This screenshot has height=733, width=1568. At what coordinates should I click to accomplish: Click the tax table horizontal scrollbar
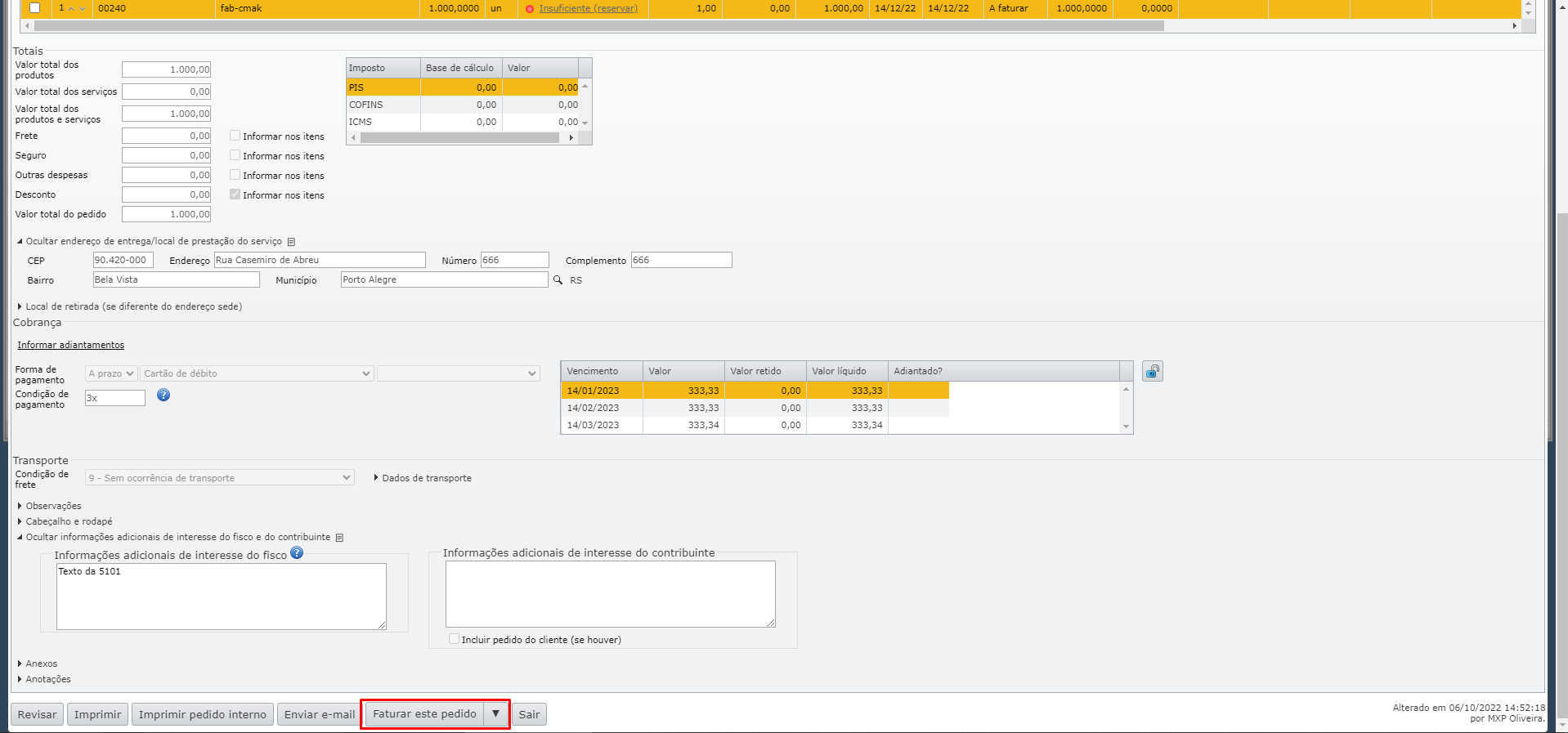pyautogui.click(x=459, y=138)
